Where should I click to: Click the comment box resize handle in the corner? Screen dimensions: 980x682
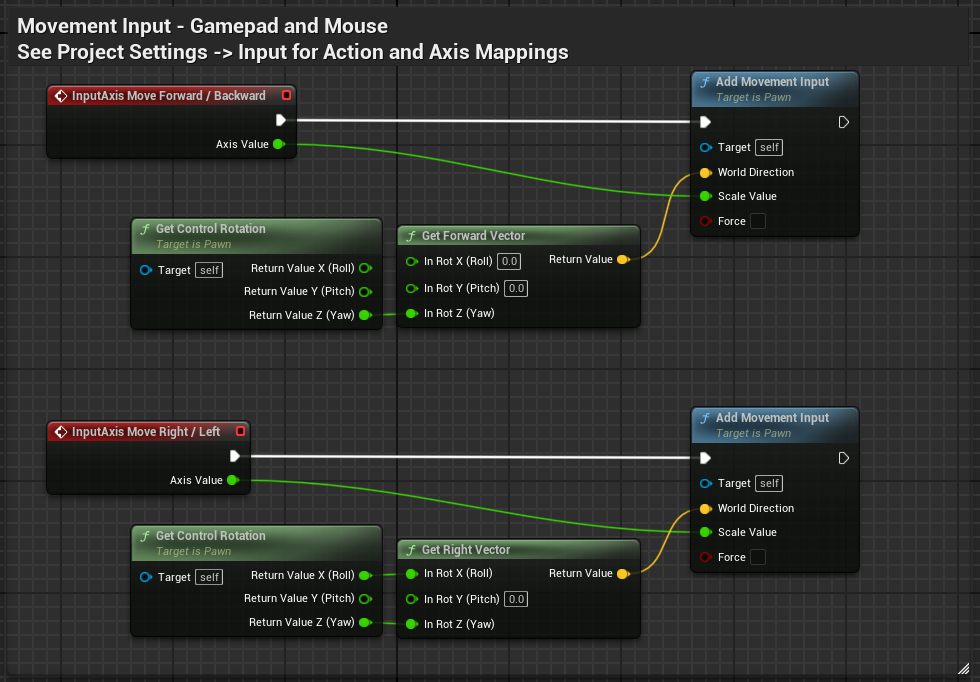(963, 666)
